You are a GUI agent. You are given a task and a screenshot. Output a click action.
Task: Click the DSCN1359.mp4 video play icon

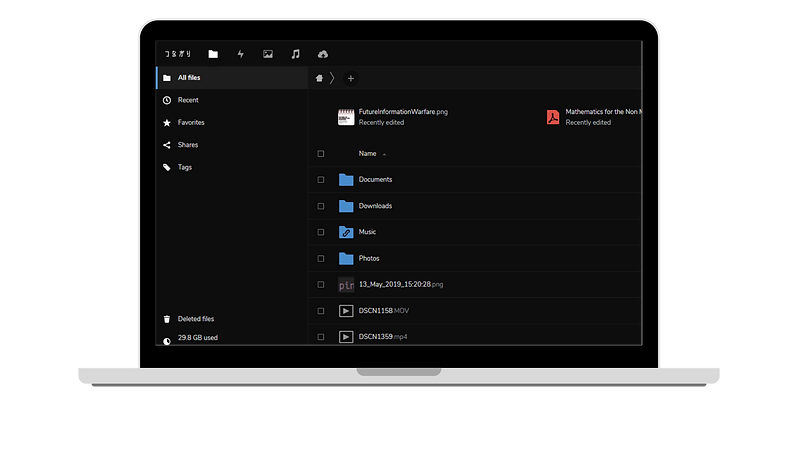click(x=346, y=337)
